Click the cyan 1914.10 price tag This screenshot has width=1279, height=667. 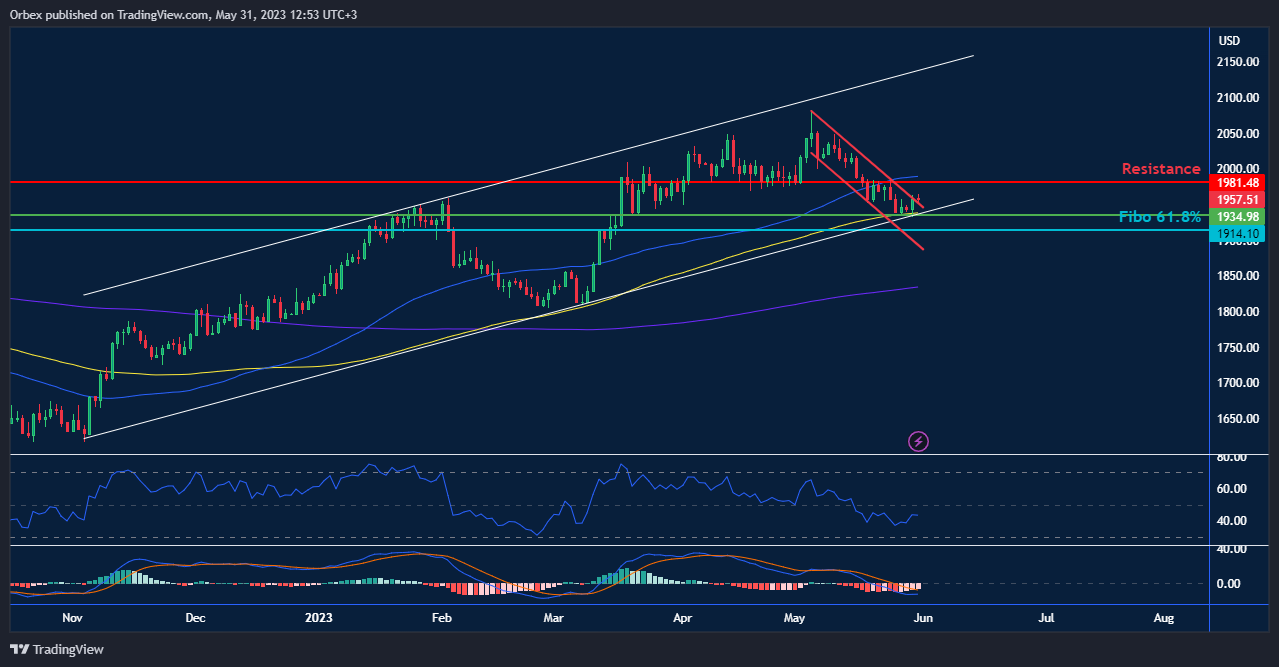[1237, 234]
